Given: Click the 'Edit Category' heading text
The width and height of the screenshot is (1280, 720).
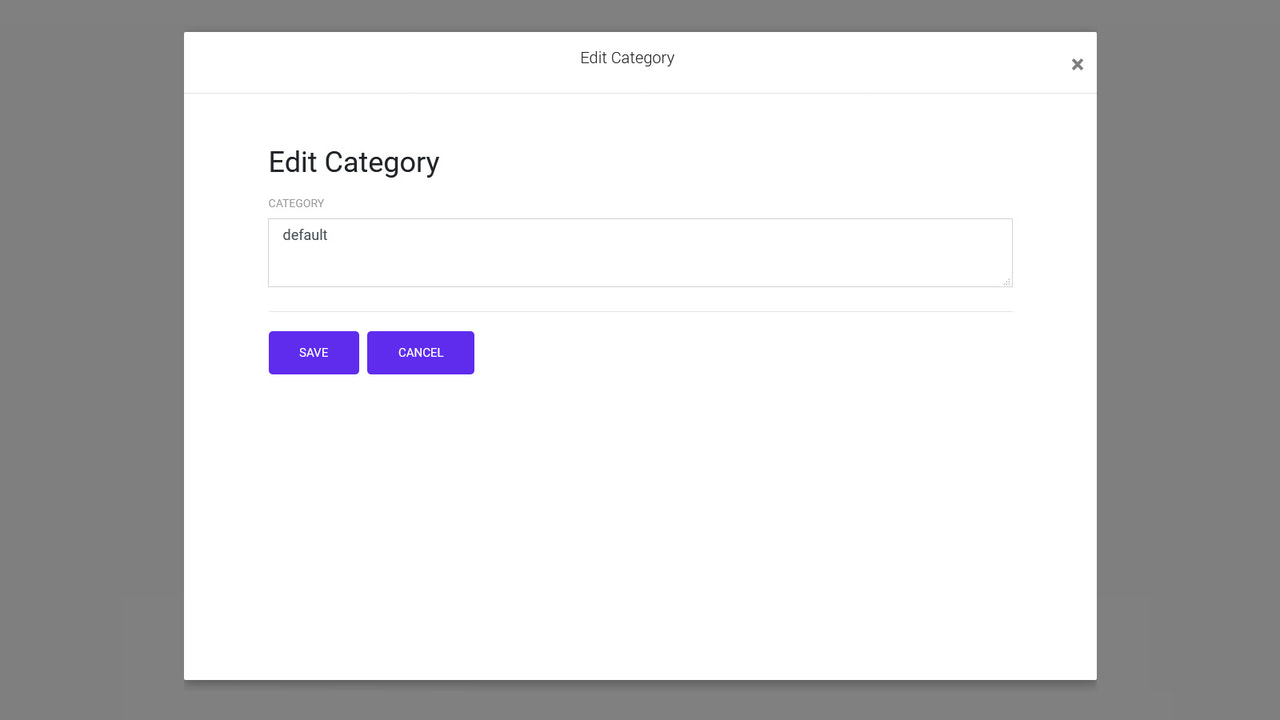Looking at the screenshot, I should 353,162.
